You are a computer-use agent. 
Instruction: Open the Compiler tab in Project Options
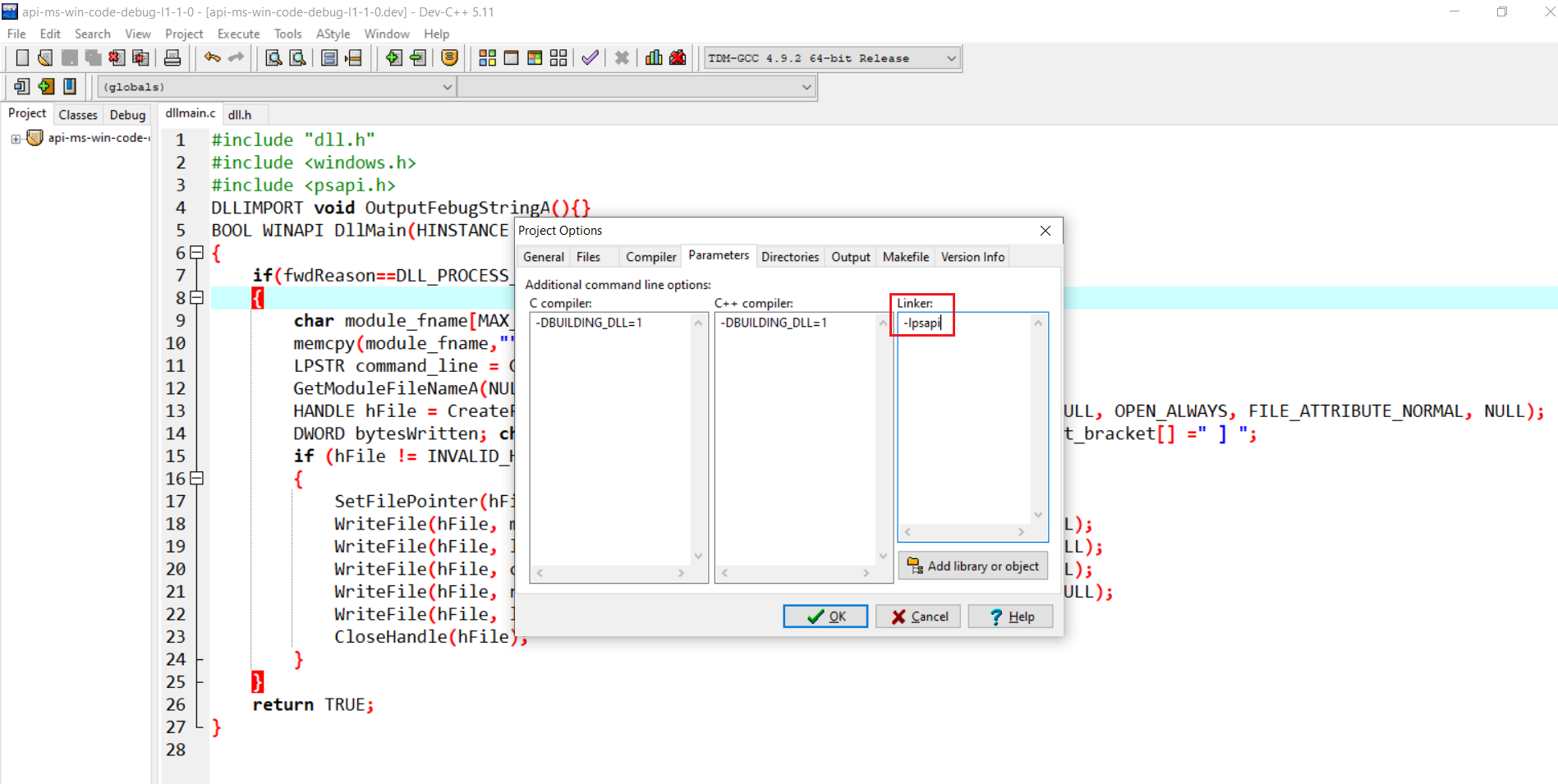[x=650, y=257]
